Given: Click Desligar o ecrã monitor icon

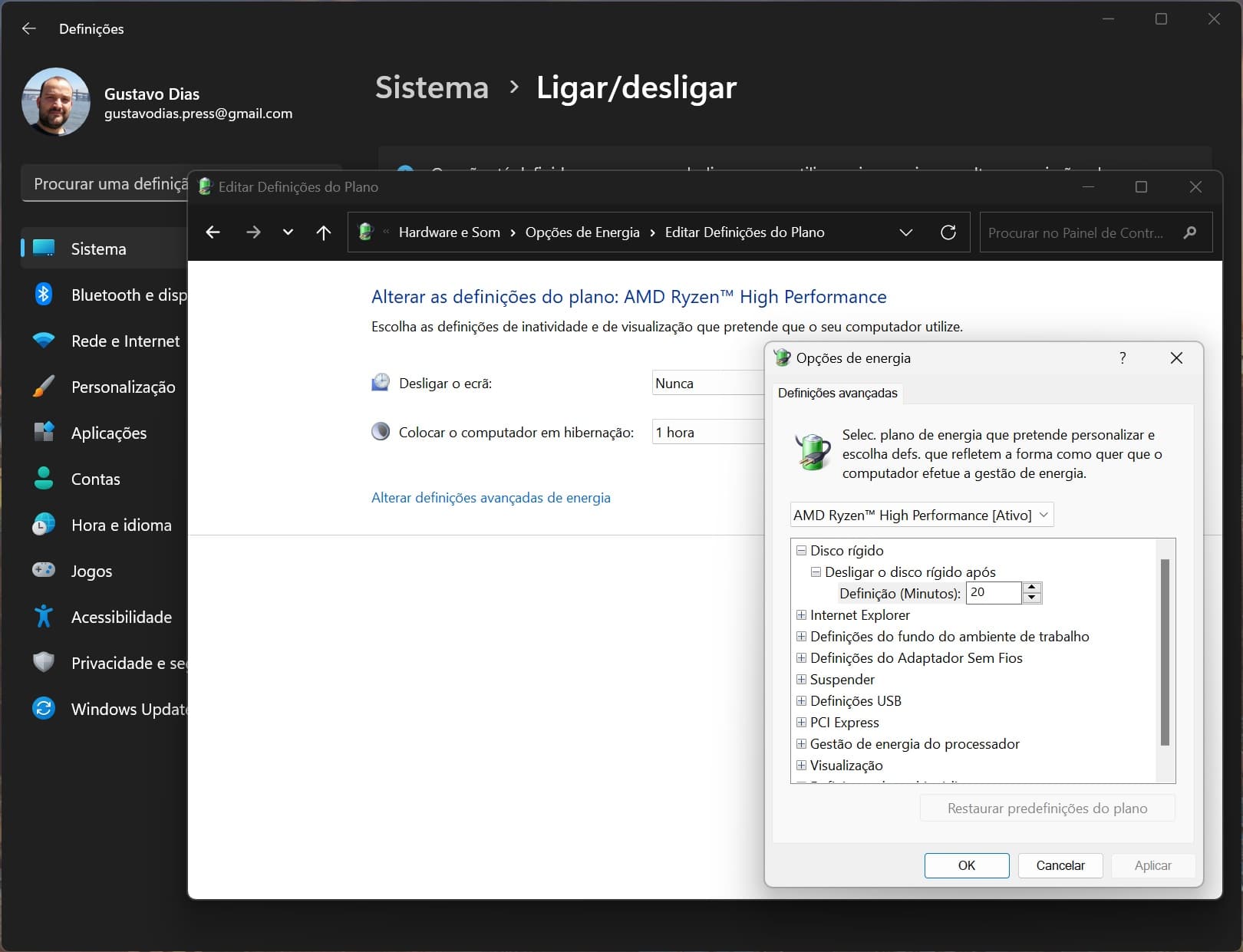Looking at the screenshot, I should tap(381, 382).
